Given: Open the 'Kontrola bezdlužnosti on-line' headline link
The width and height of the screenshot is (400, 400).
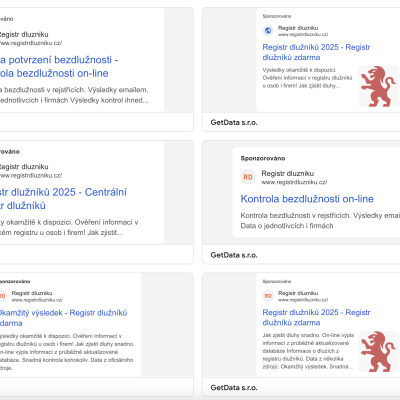Looking at the screenshot, I should click(307, 199).
